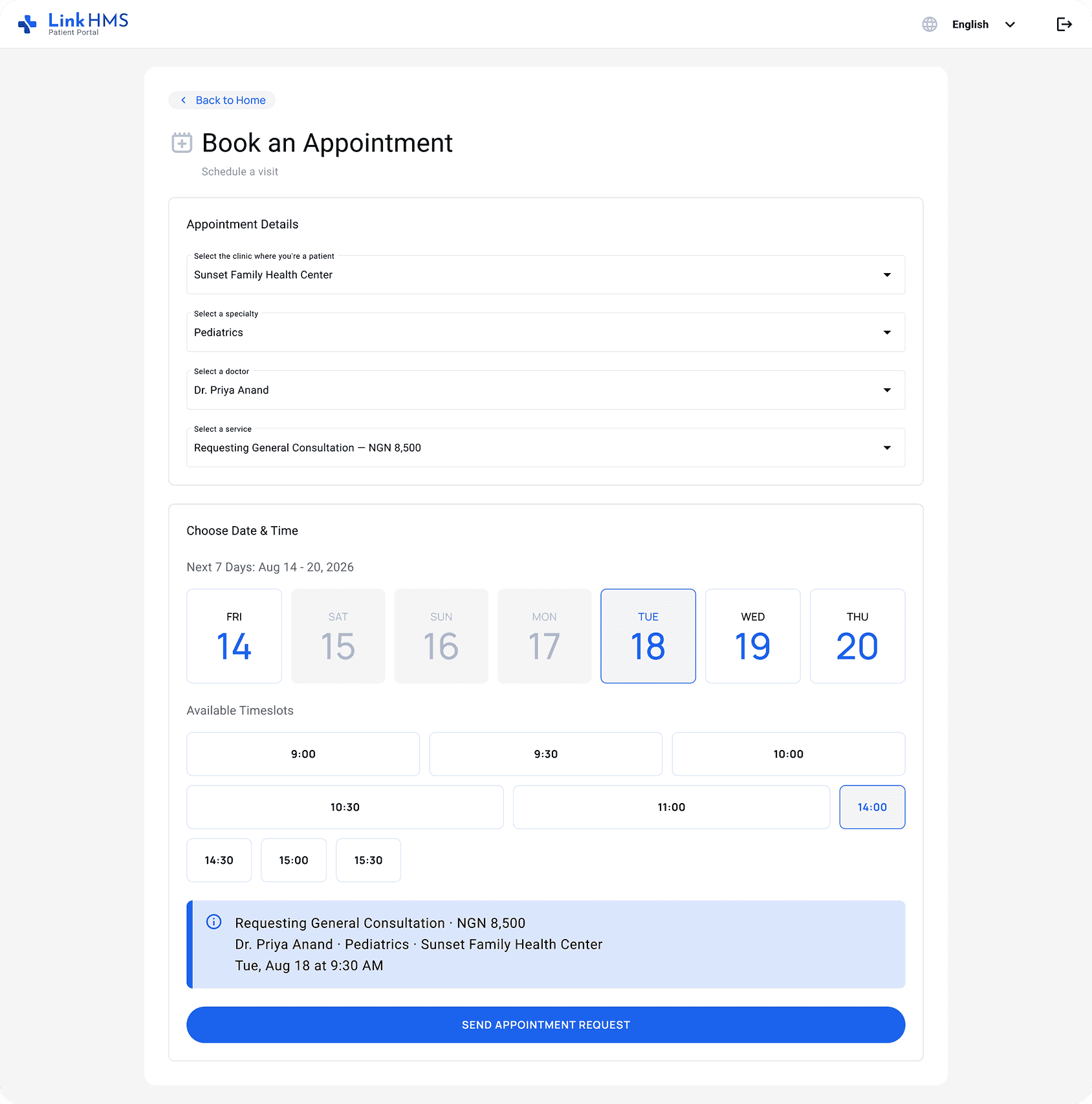Image resolution: width=1092 pixels, height=1104 pixels.
Task: Click 'Tue, Aug 18 at 9:30 AM' summary text
Action: click(309, 966)
